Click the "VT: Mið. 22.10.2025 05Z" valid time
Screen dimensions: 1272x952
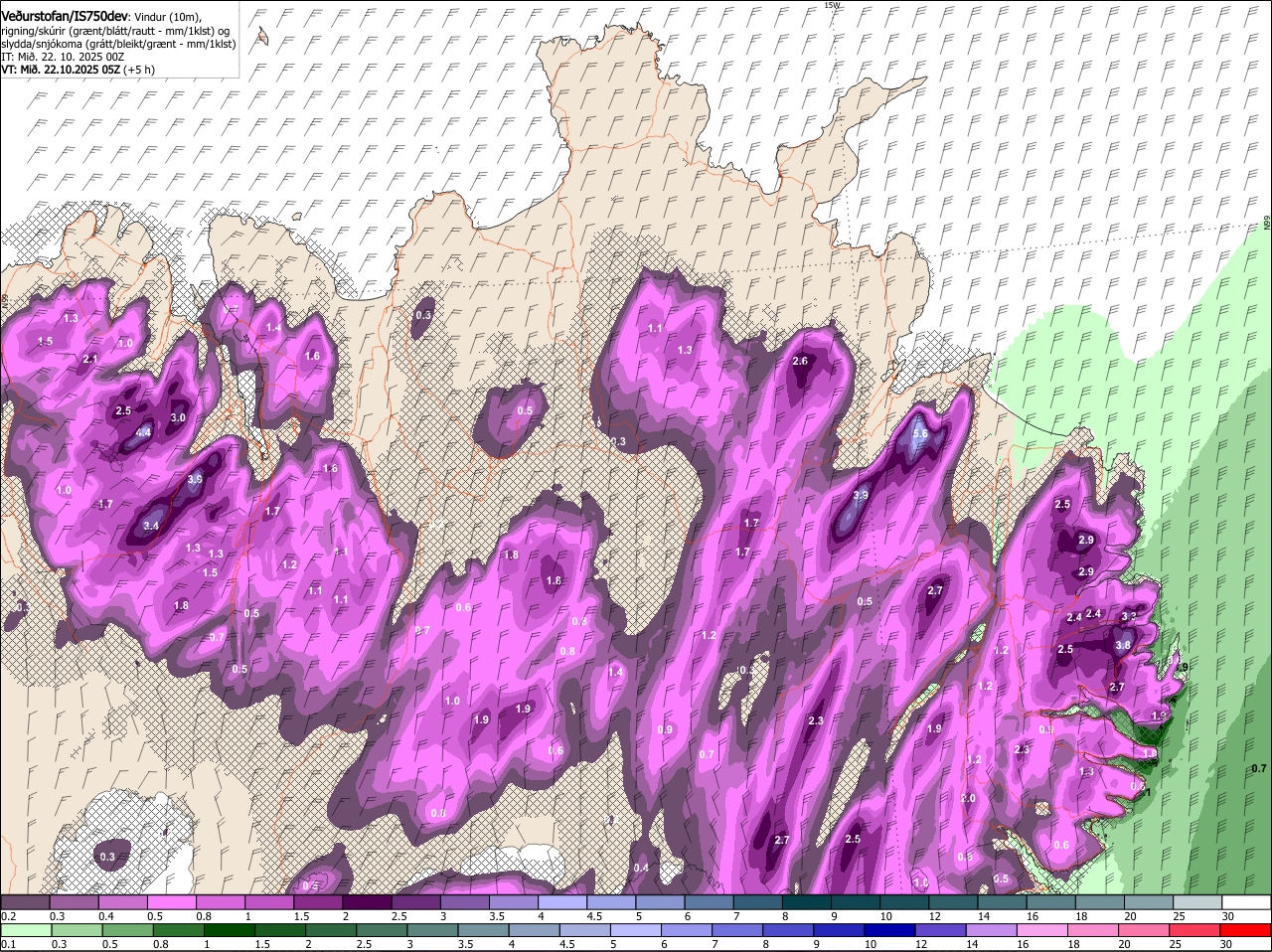[x=61, y=70]
